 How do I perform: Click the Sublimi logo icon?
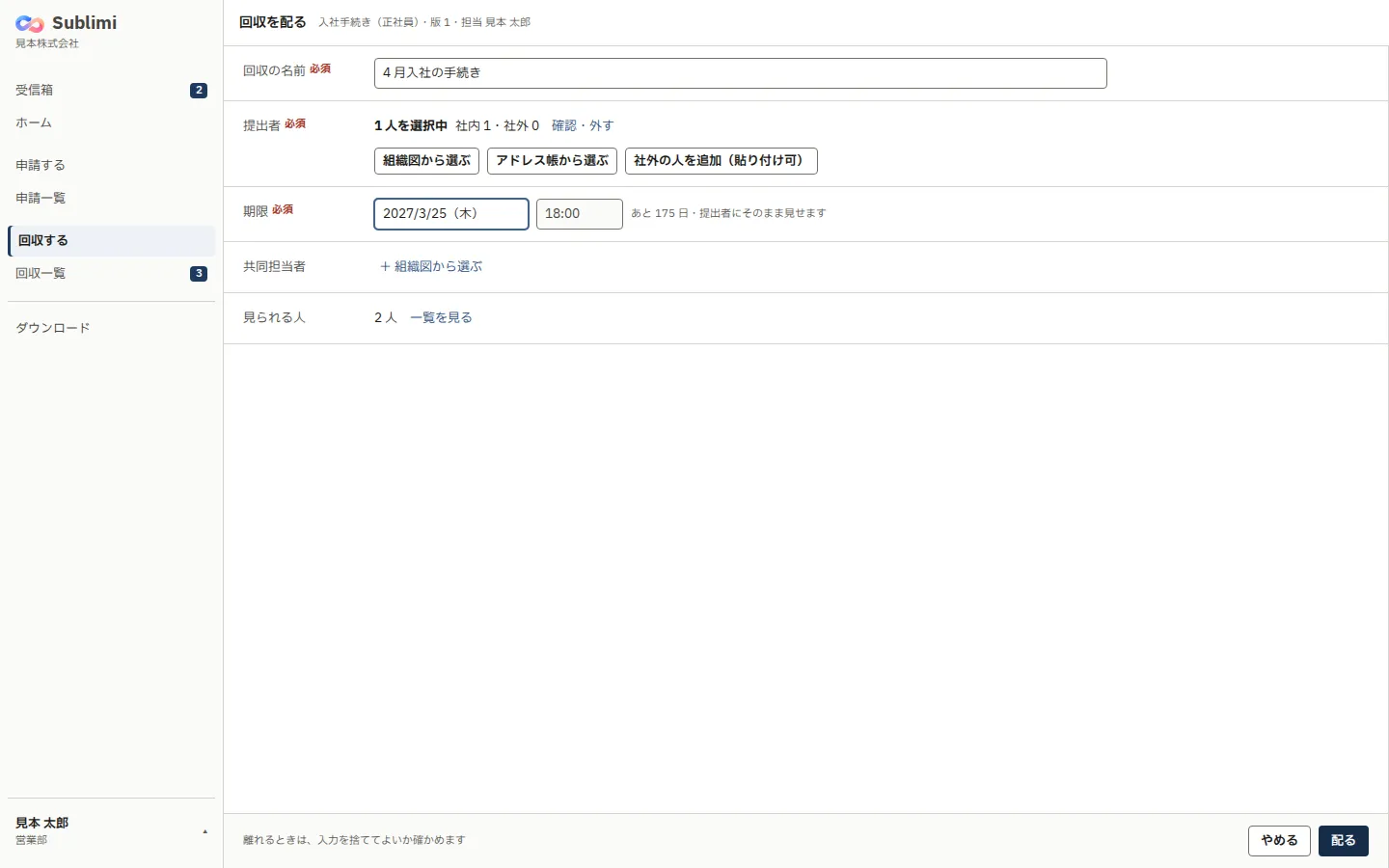(30, 24)
